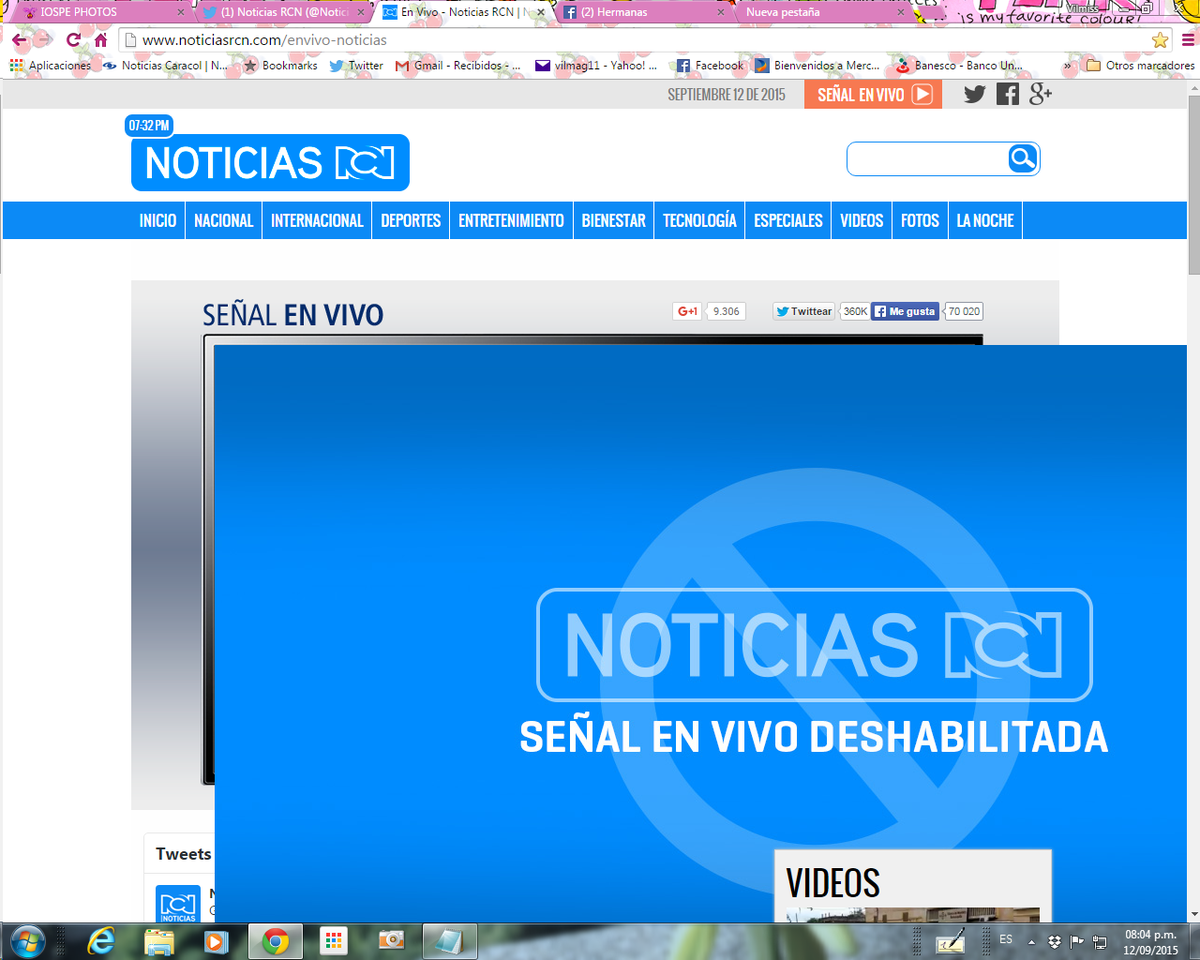Click the Chrome icon in the taskbar

[x=276, y=941]
